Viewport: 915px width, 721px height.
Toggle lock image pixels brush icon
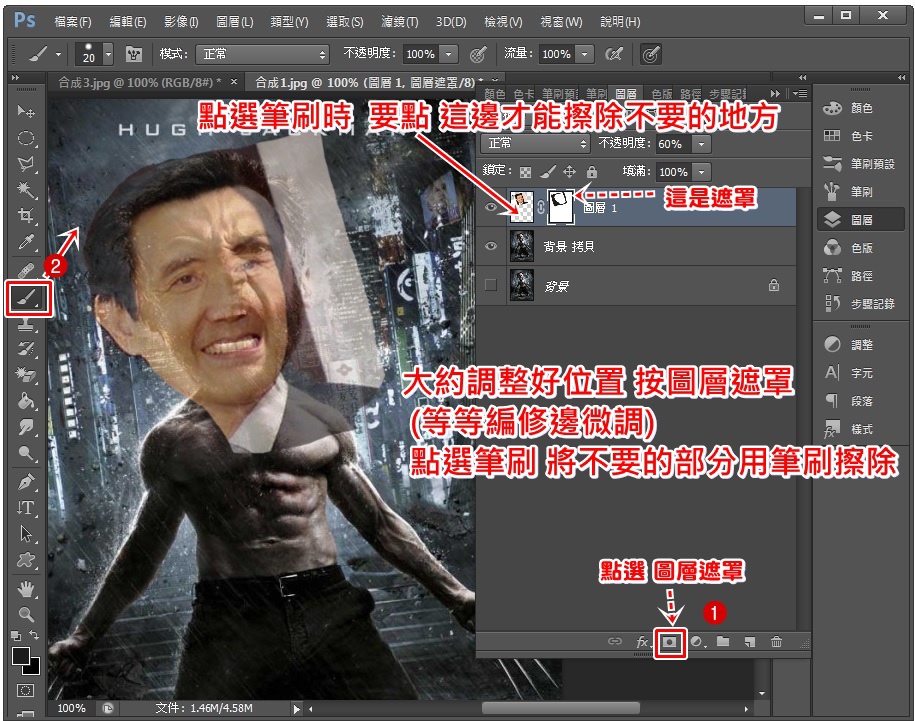coord(547,172)
